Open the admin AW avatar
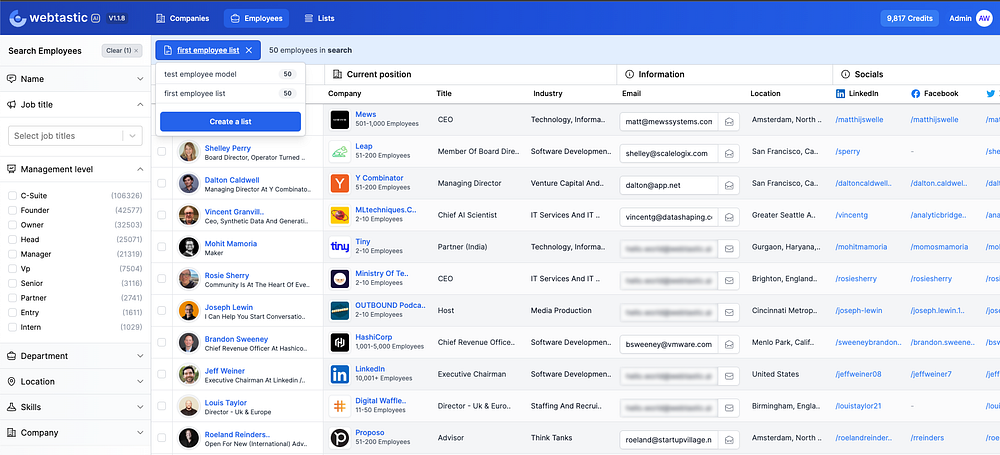This screenshot has width=1000, height=455. click(984, 19)
